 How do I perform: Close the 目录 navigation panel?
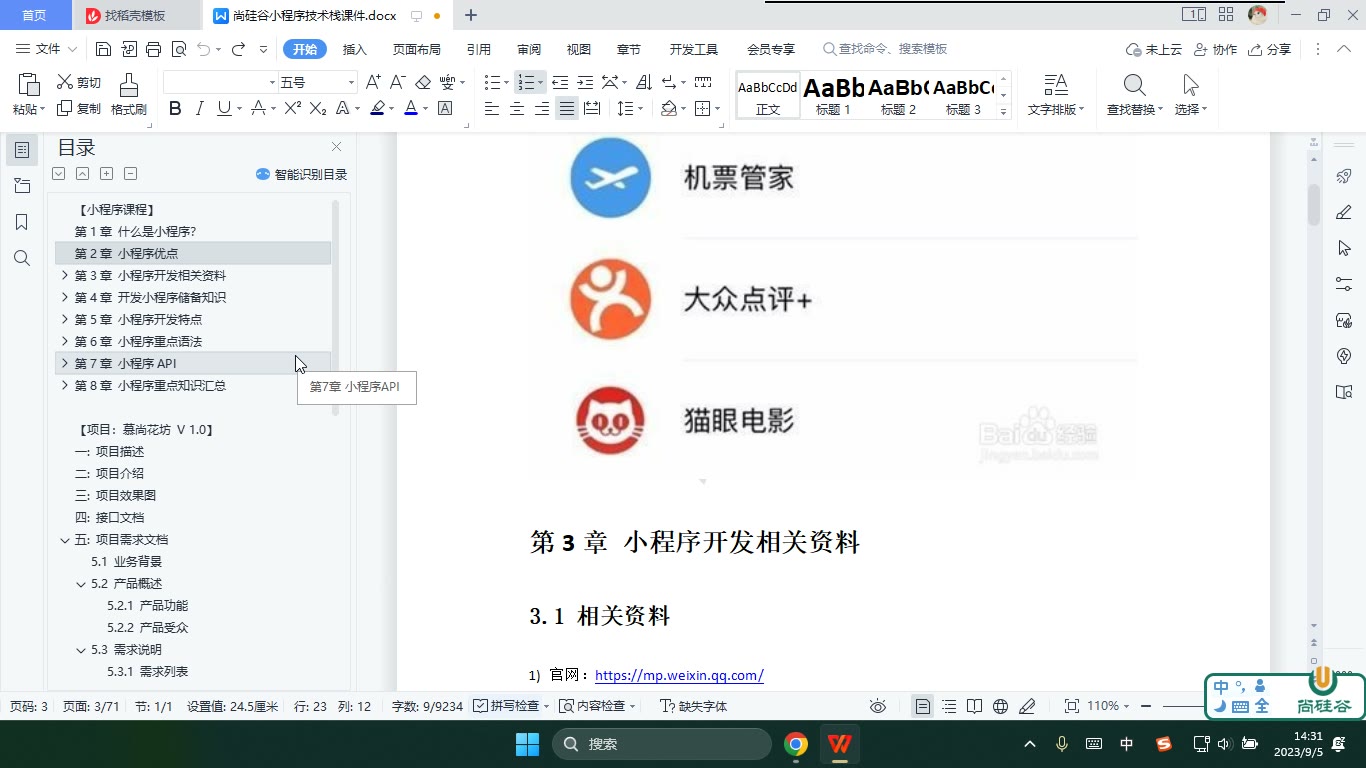(336, 147)
